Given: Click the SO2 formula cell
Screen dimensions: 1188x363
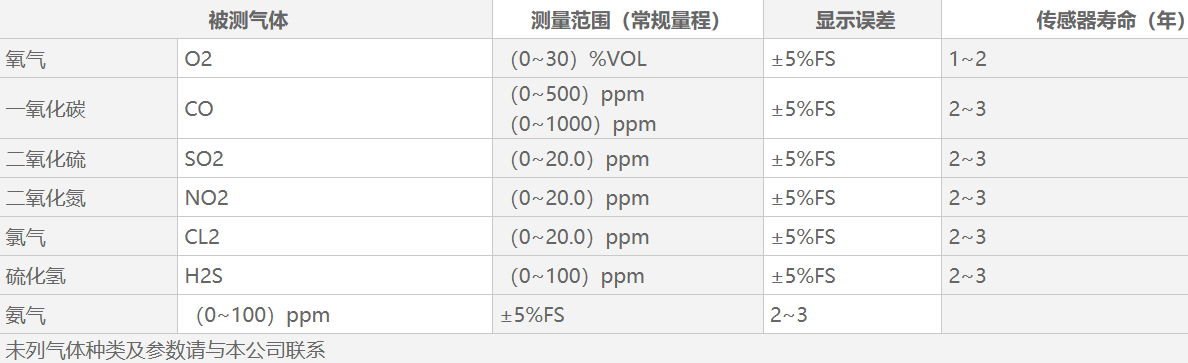Looking at the screenshot, I should coord(335,158).
